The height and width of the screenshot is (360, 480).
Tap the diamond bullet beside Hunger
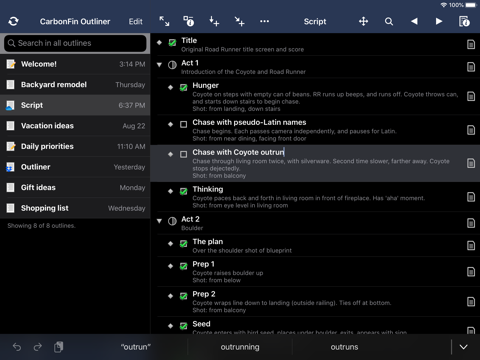point(170,87)
